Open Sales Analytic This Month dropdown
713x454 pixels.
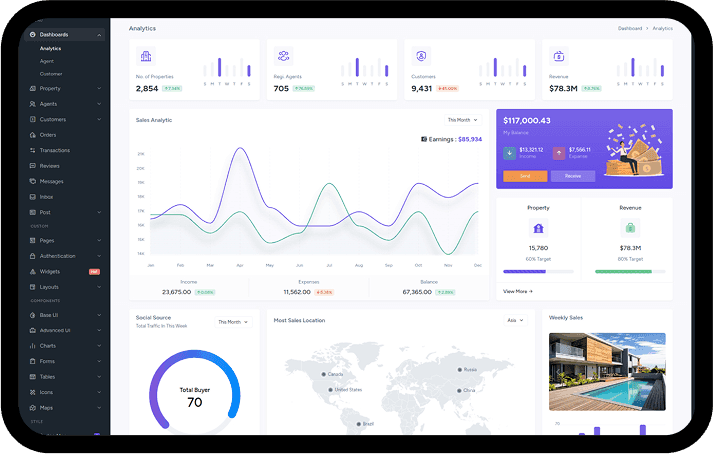click(463, 120)
